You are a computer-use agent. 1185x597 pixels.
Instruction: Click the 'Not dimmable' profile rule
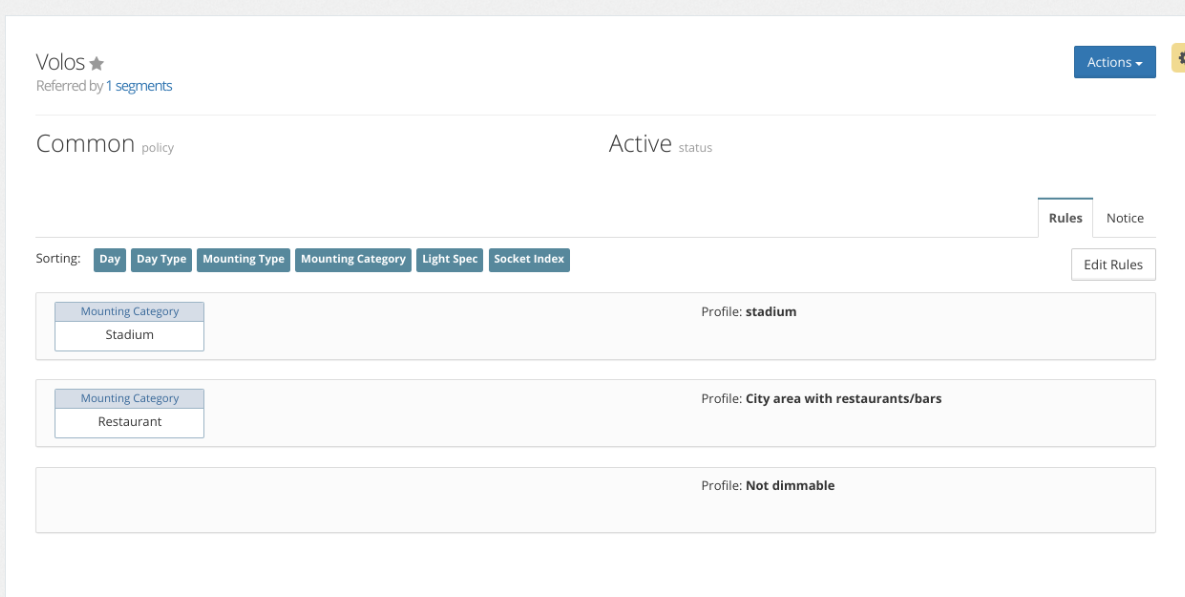click(789, 486)
